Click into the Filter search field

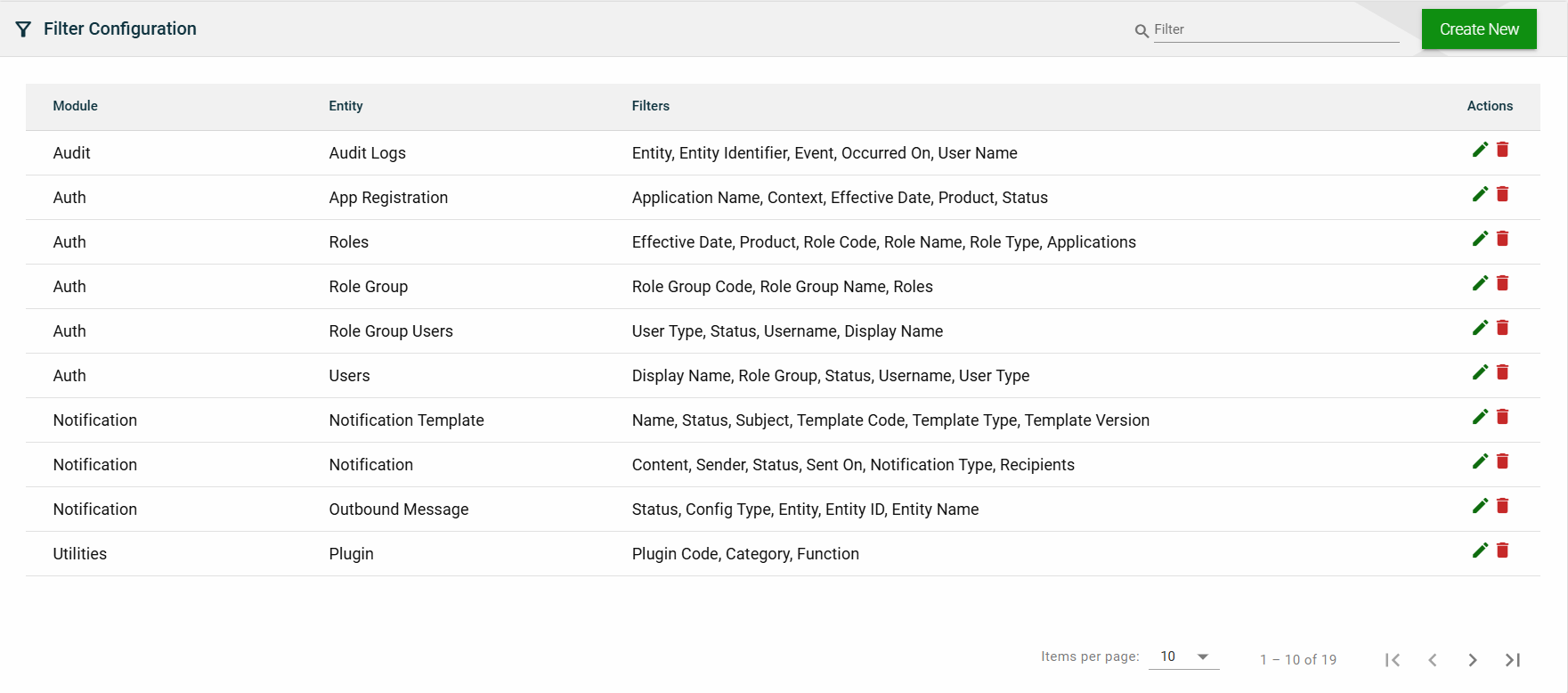click(1275, 29)
